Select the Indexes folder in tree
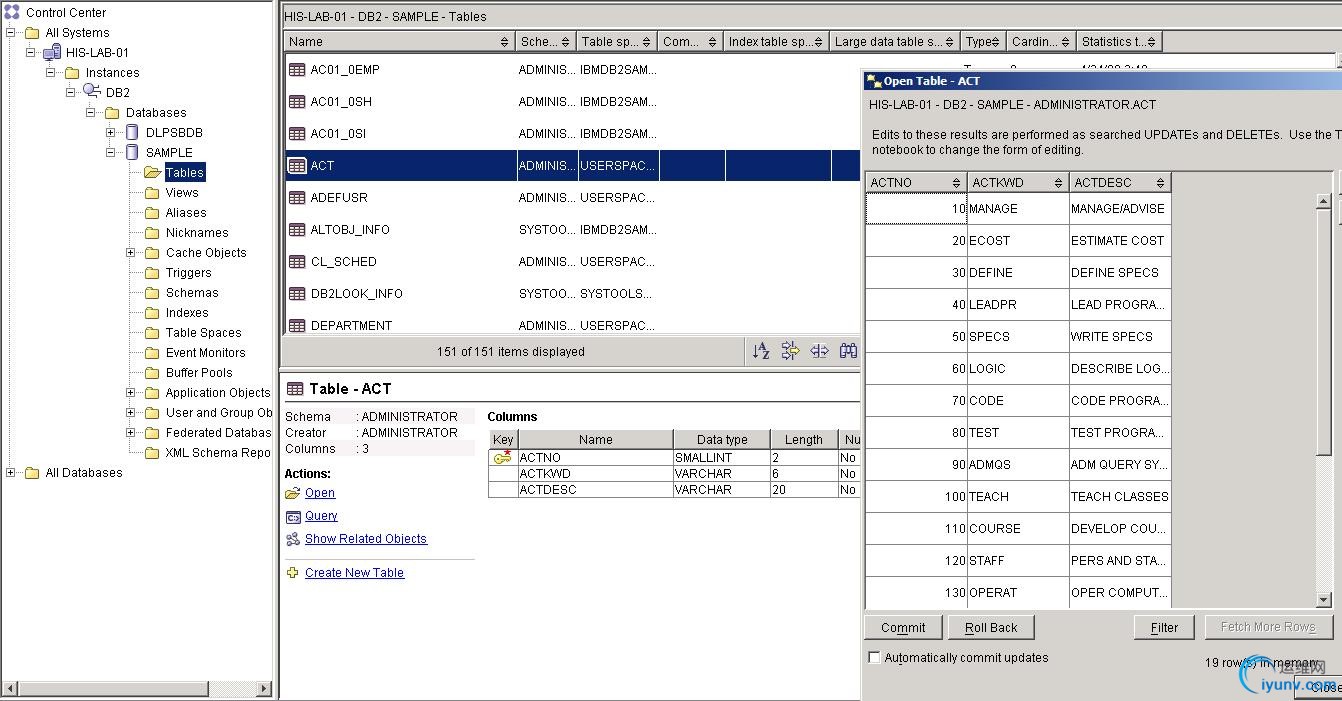The height and width of the screenshot is (701, 1342). click(x=187, y=312)
